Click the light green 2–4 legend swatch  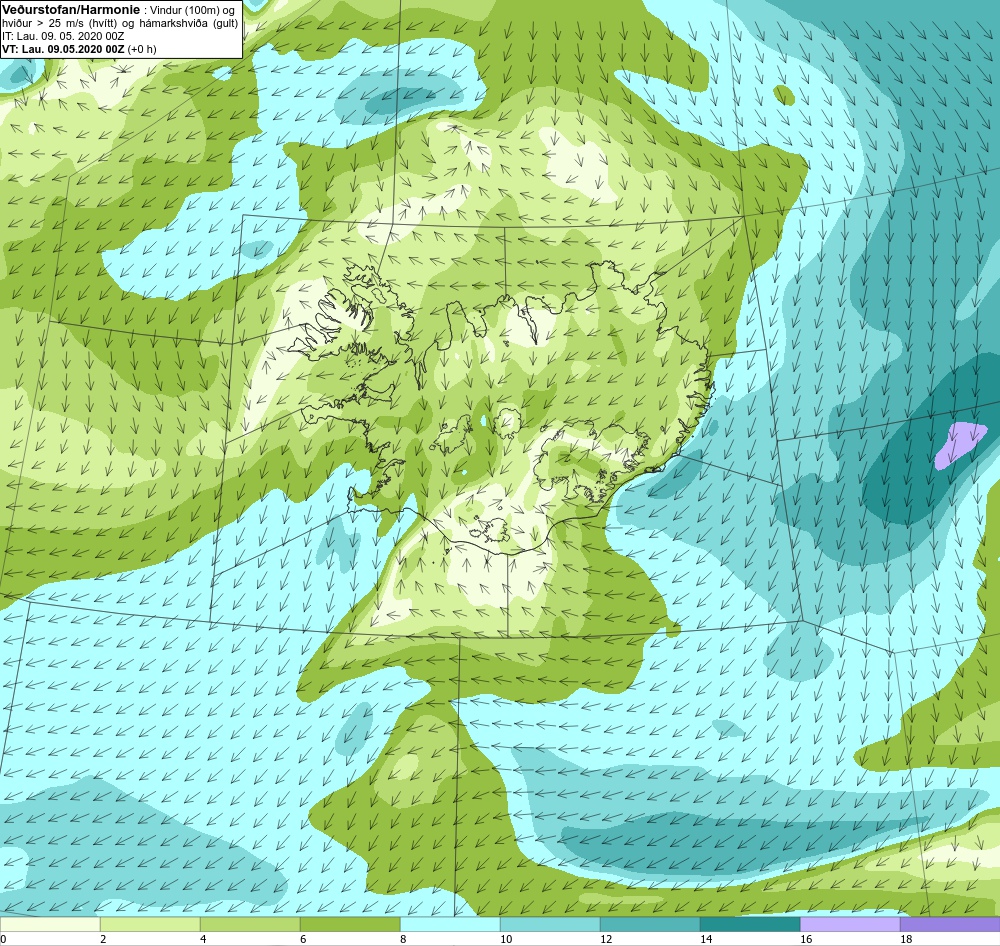coord(151,924)
